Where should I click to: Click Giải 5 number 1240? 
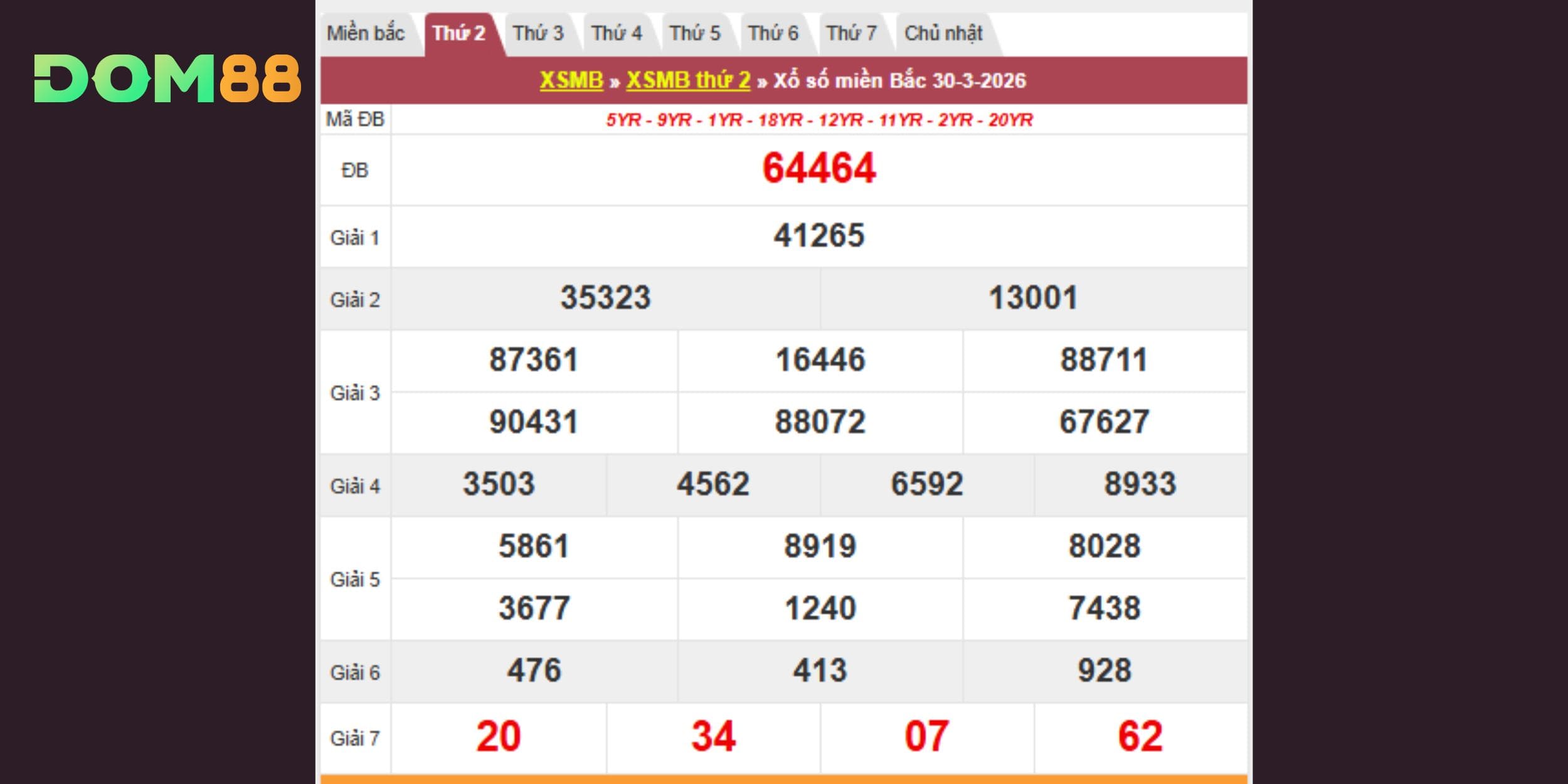(x=820, y=608)
